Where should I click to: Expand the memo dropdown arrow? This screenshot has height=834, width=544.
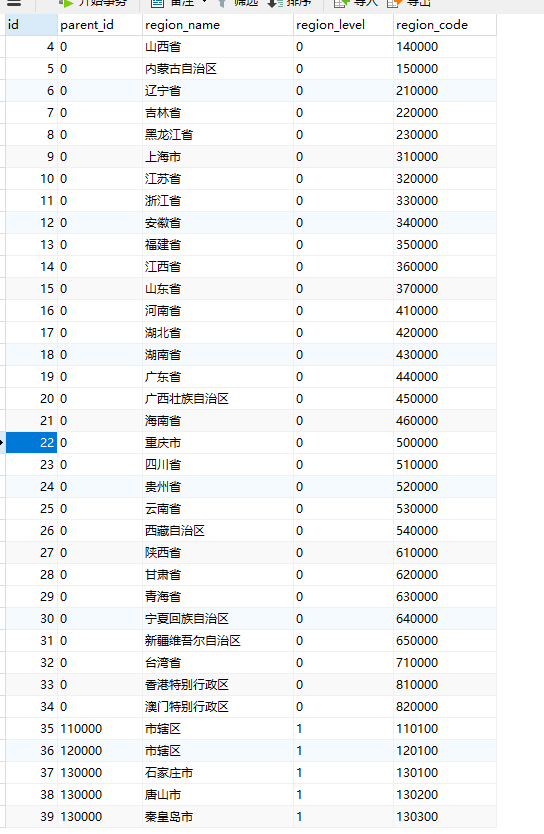click(205, 2)
